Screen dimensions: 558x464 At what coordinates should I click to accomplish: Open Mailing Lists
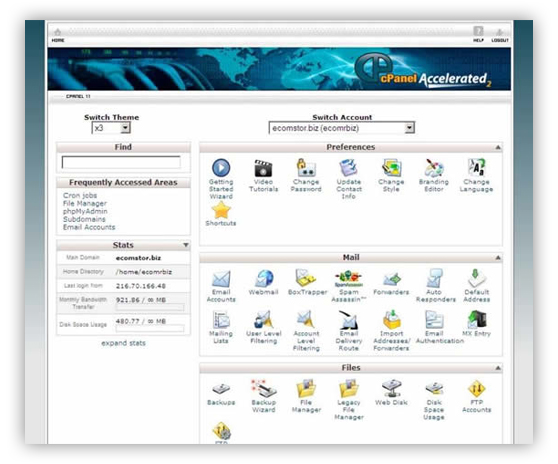(221, 320)
